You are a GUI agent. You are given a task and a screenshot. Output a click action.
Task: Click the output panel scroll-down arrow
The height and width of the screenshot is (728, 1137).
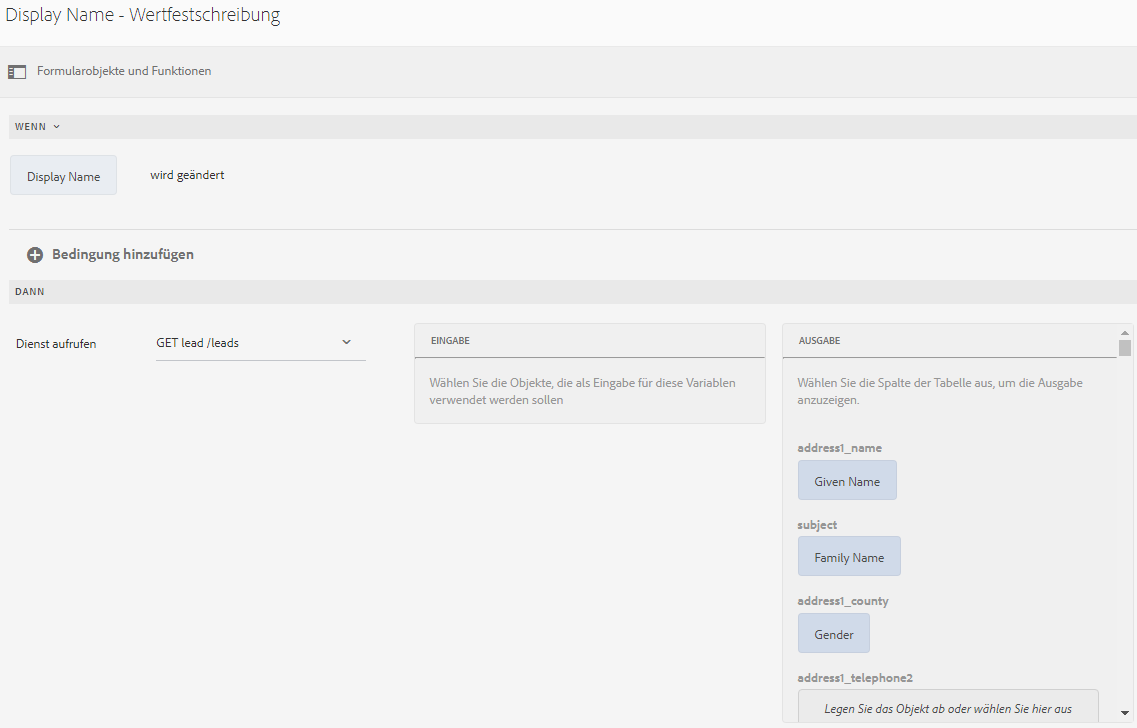1125,713
